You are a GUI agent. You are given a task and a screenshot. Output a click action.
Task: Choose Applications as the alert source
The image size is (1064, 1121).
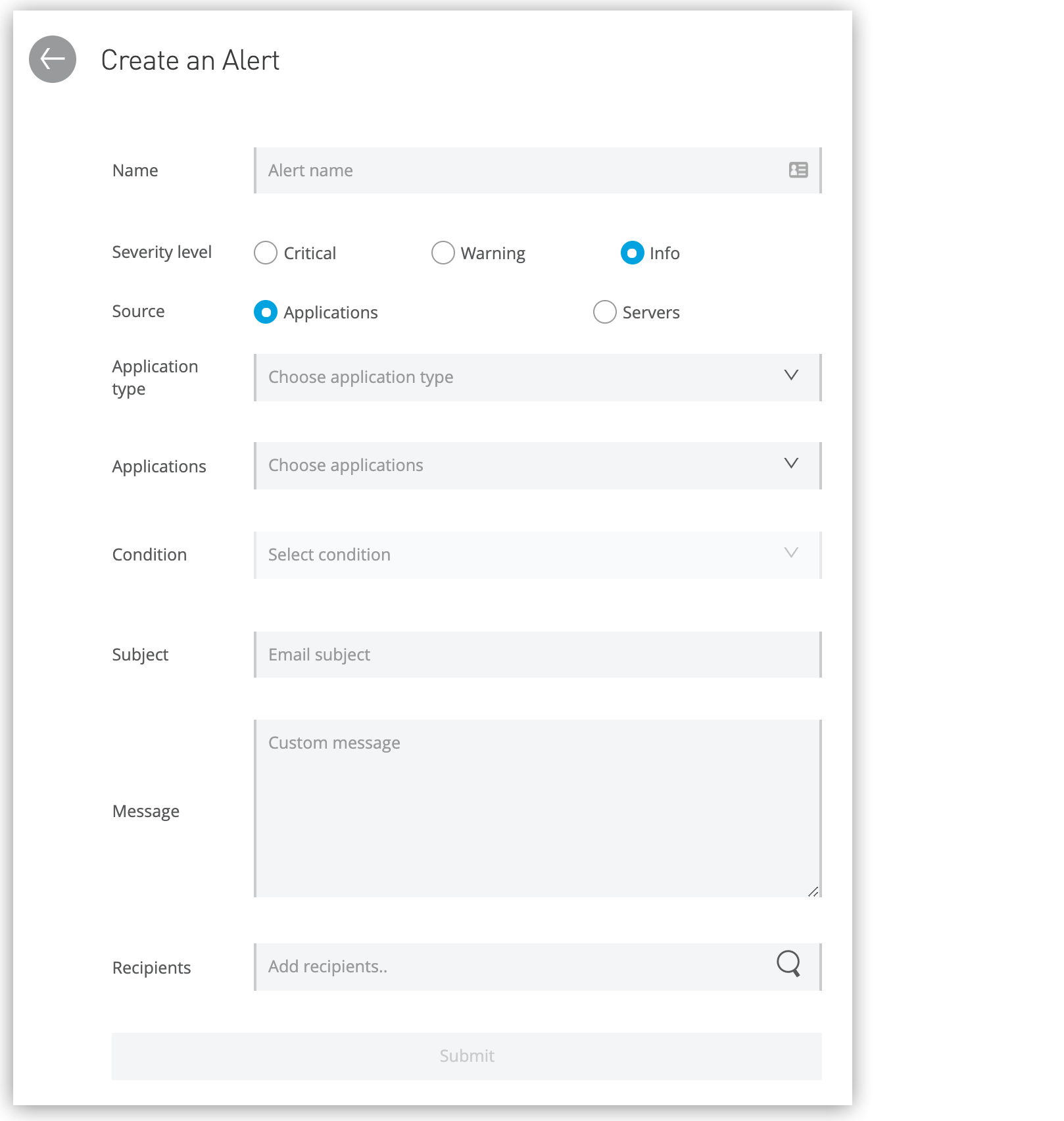click(265, 312)
